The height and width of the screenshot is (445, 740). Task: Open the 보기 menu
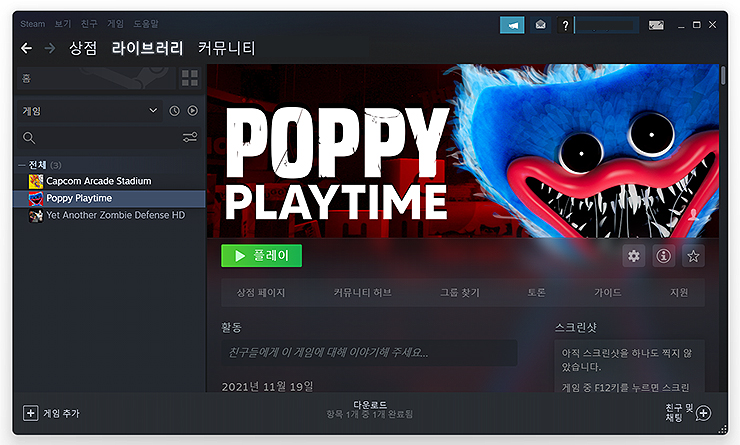(62, 24)
